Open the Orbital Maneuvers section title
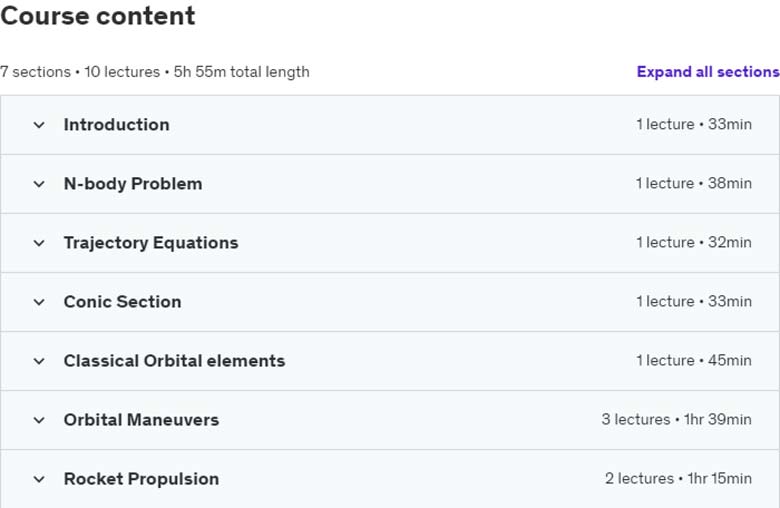Screen dimensions: 780x508 141,420
